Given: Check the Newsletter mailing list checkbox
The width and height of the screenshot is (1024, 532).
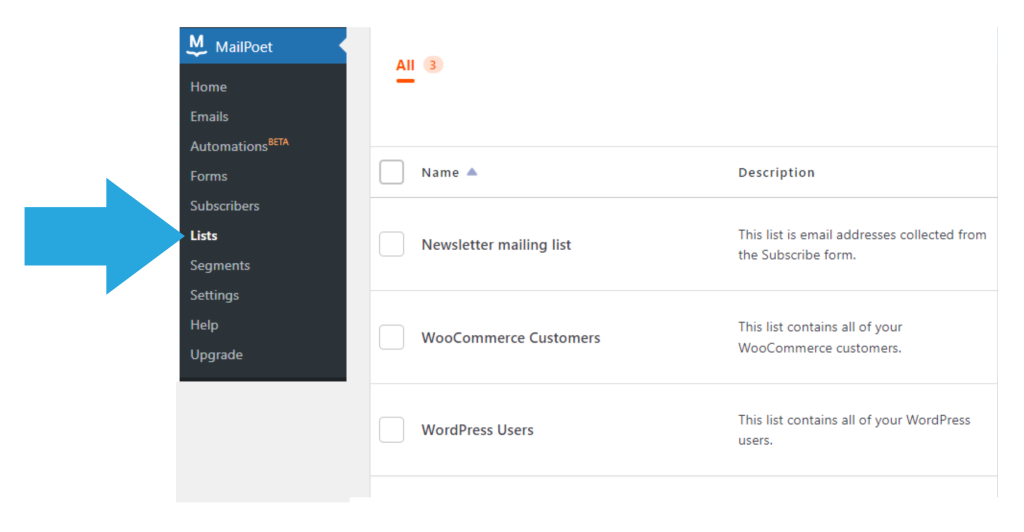Looking at the screenshot, I should click(392, 244).
